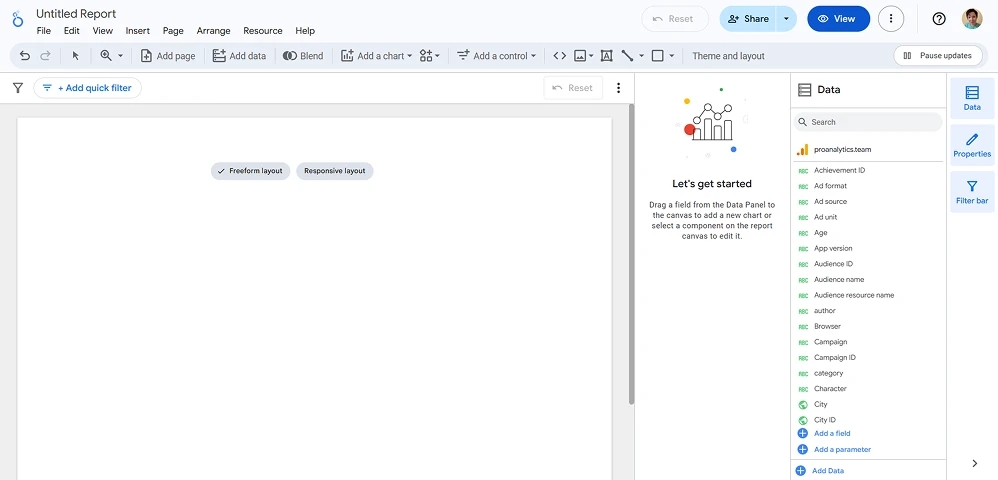Choose the selection mode arrow tool
The image size is (998, 480).
[76, 56]
